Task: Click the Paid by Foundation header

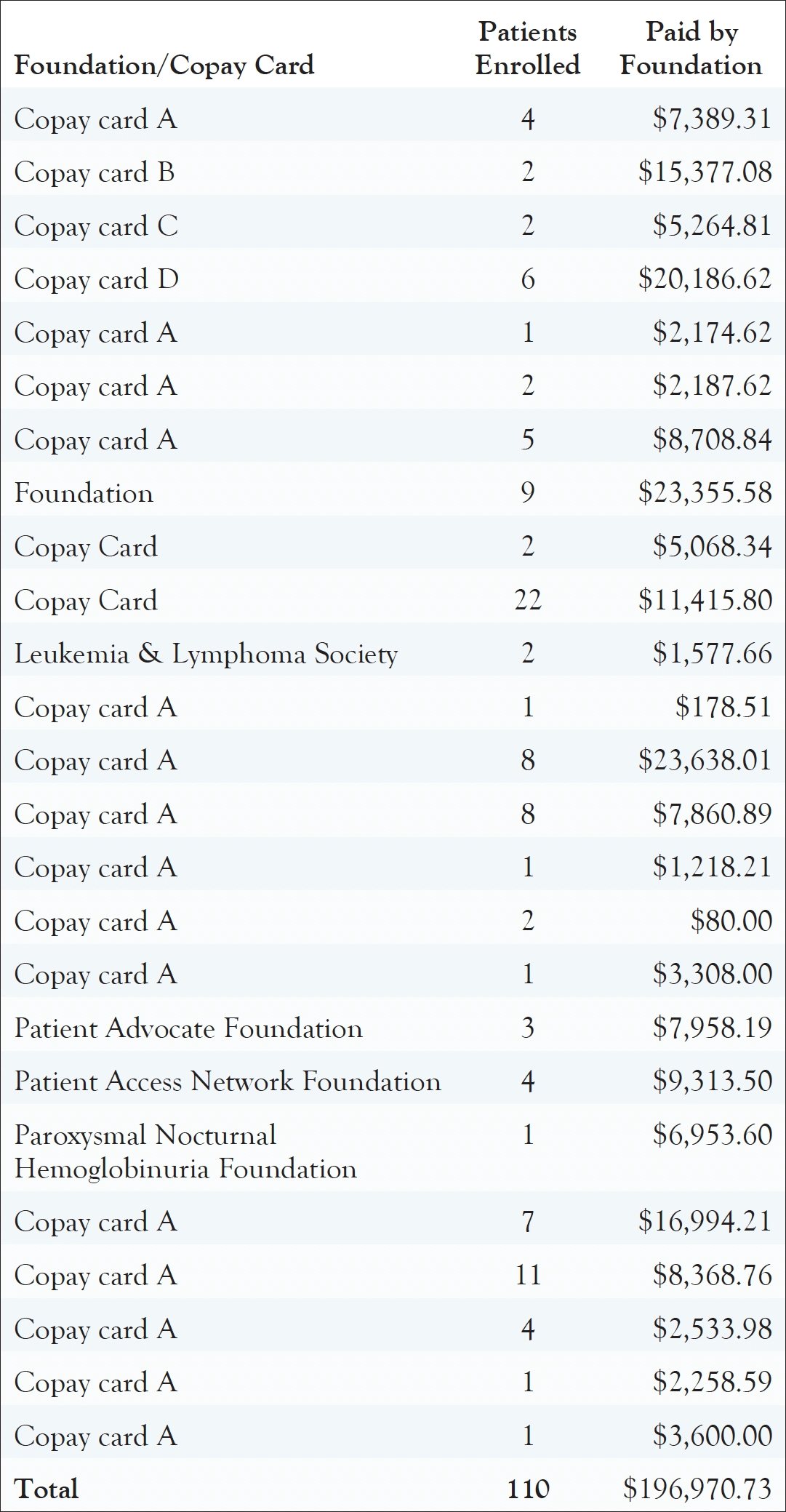Action: point(691,49)
